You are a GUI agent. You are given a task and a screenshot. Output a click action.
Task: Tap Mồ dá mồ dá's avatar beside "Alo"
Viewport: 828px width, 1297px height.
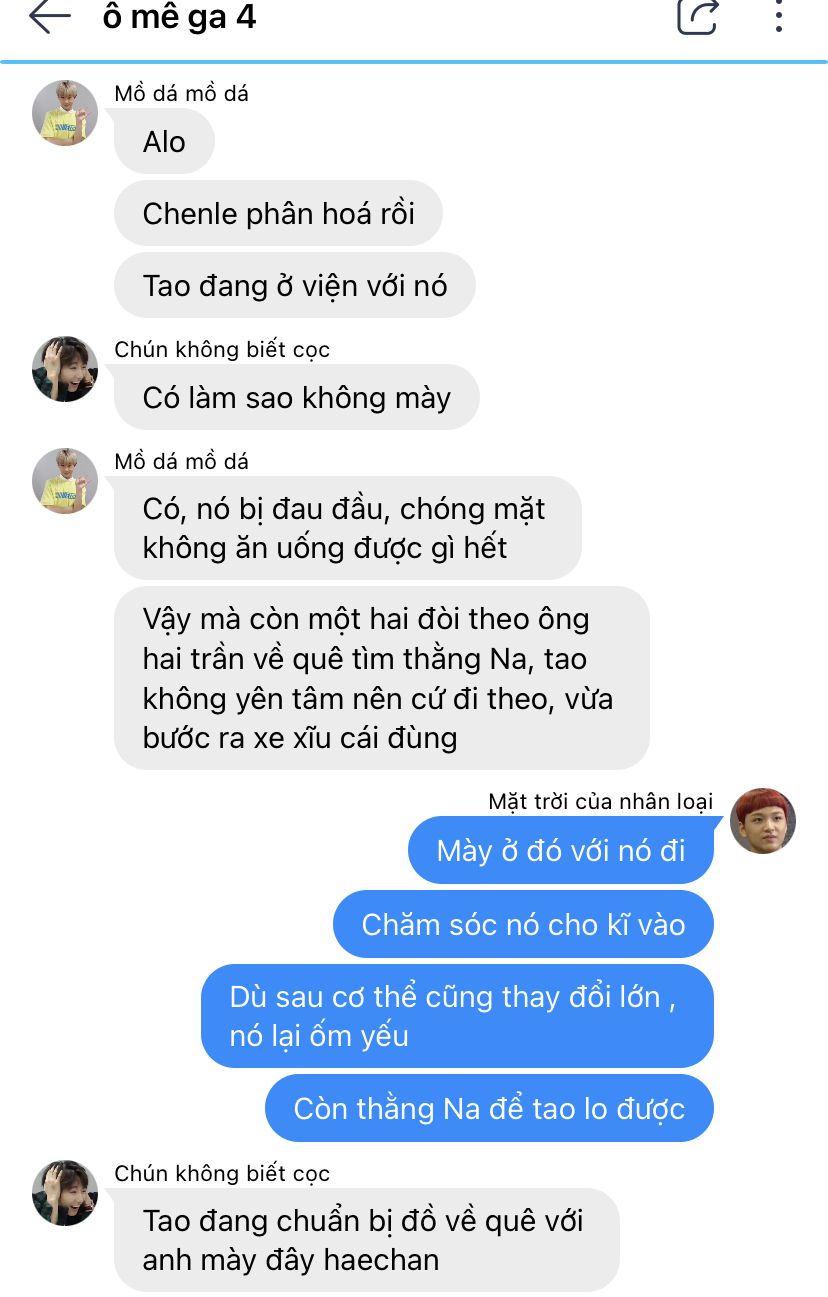click(65, 113)
